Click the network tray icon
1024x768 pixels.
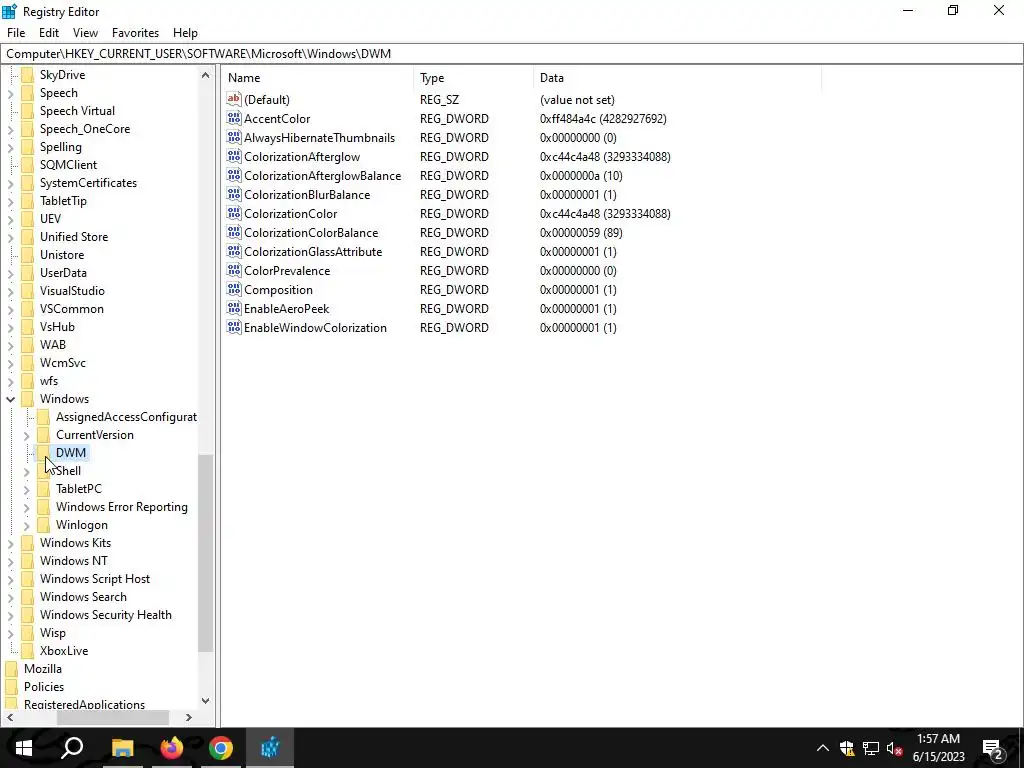tap(871, 748)
